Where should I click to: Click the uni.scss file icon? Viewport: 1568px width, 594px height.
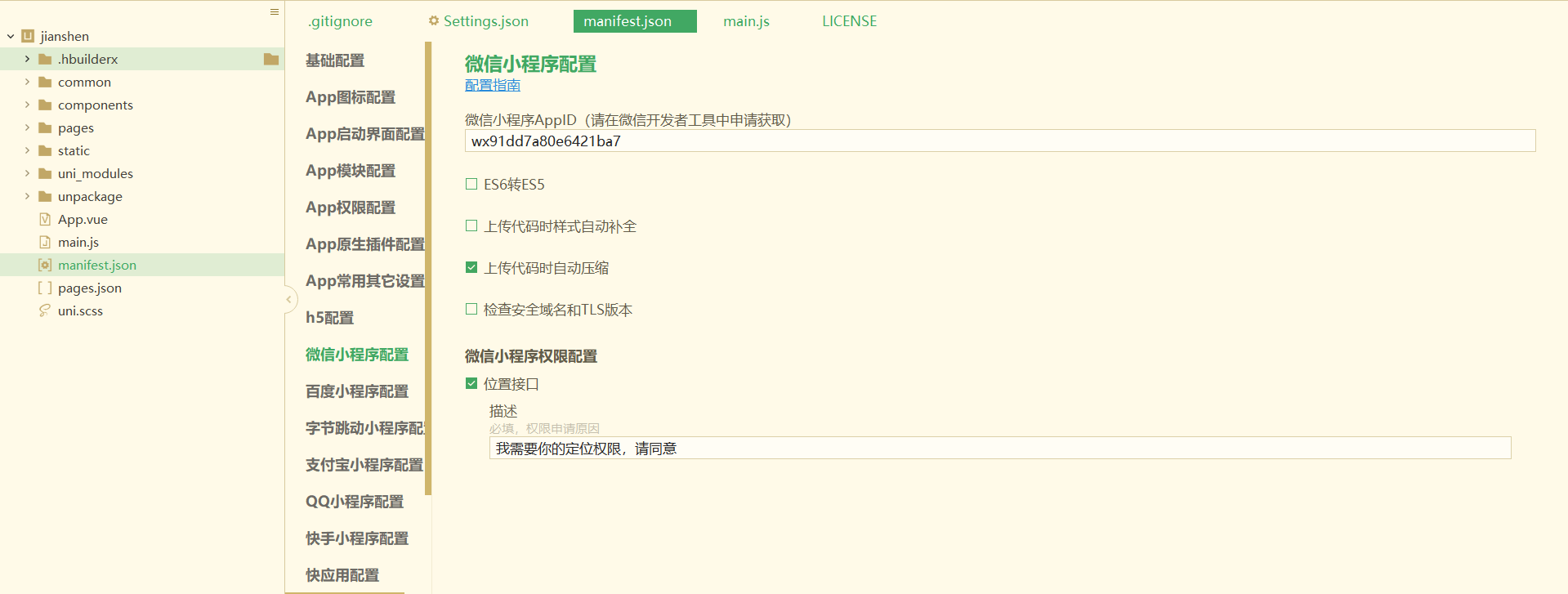coord(45,310)
